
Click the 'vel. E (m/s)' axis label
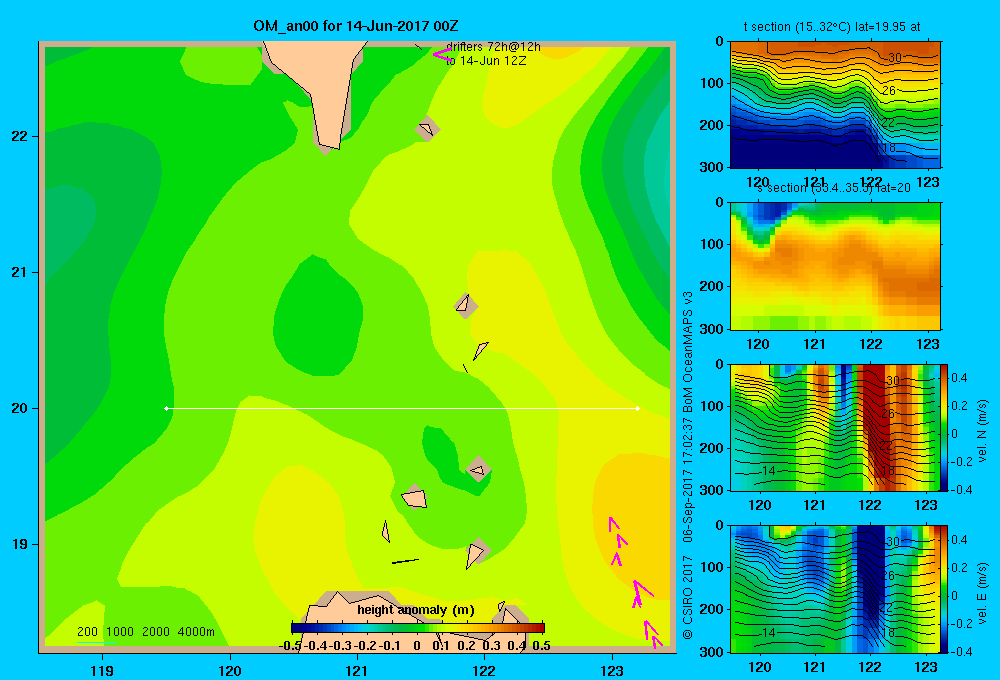tap(982, 593)
